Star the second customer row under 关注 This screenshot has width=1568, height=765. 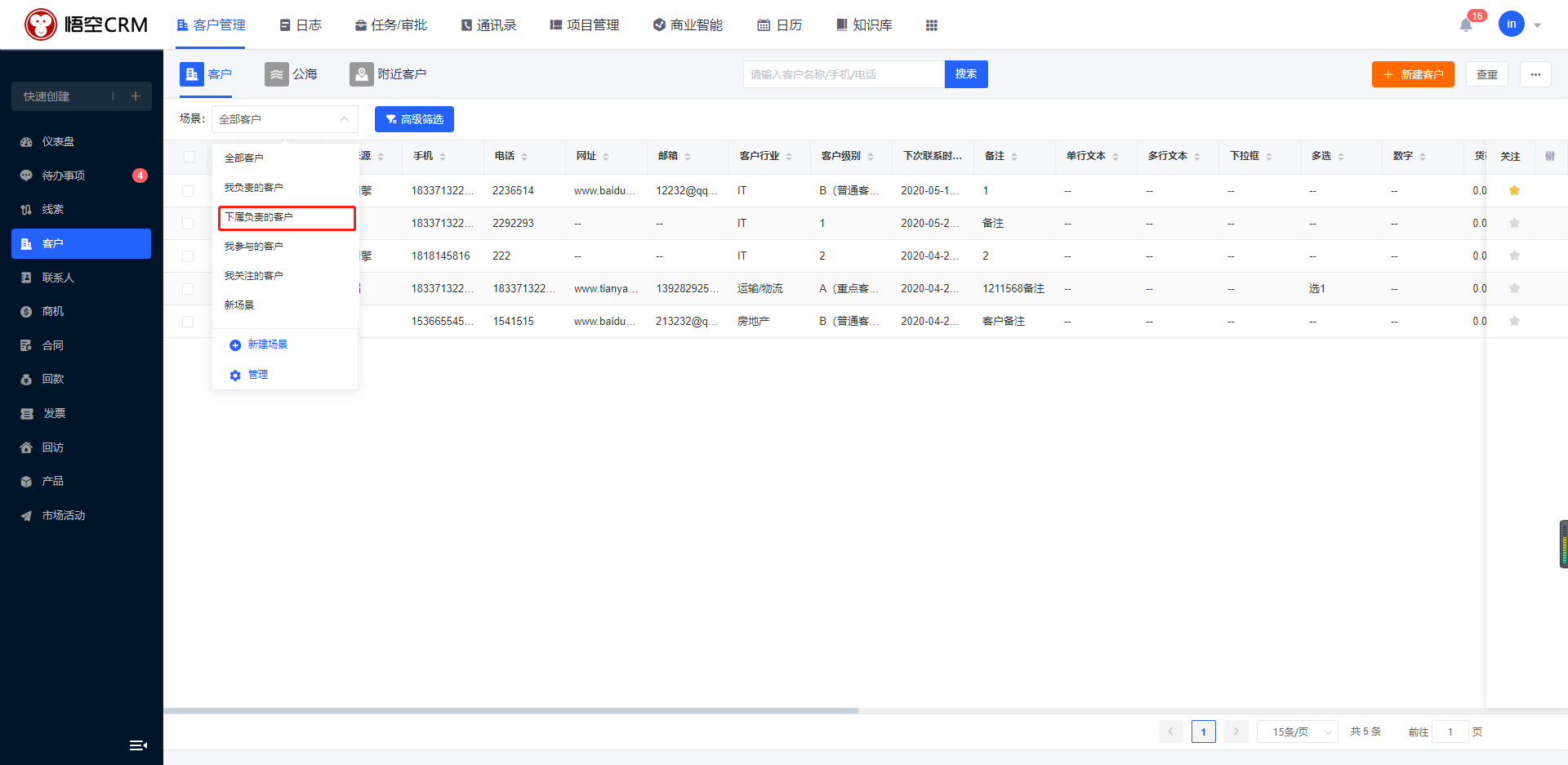point(1514,223)
